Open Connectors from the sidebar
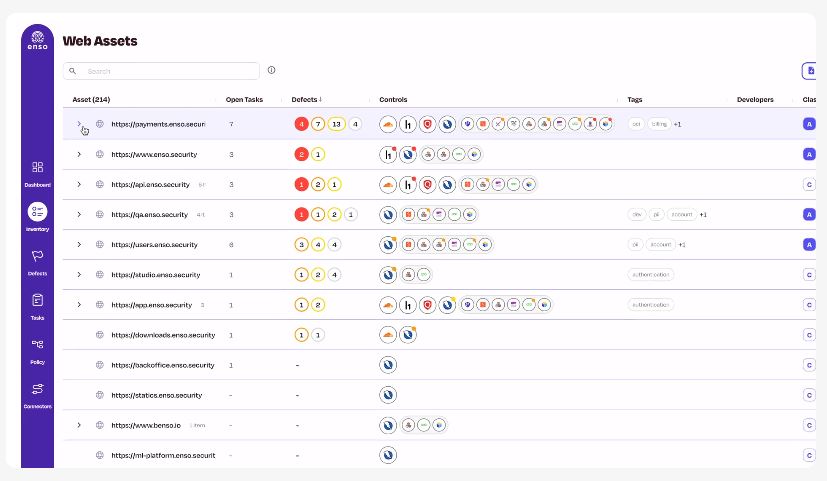Viewport: 827px width, 481px height. click(x=37, y=396)
